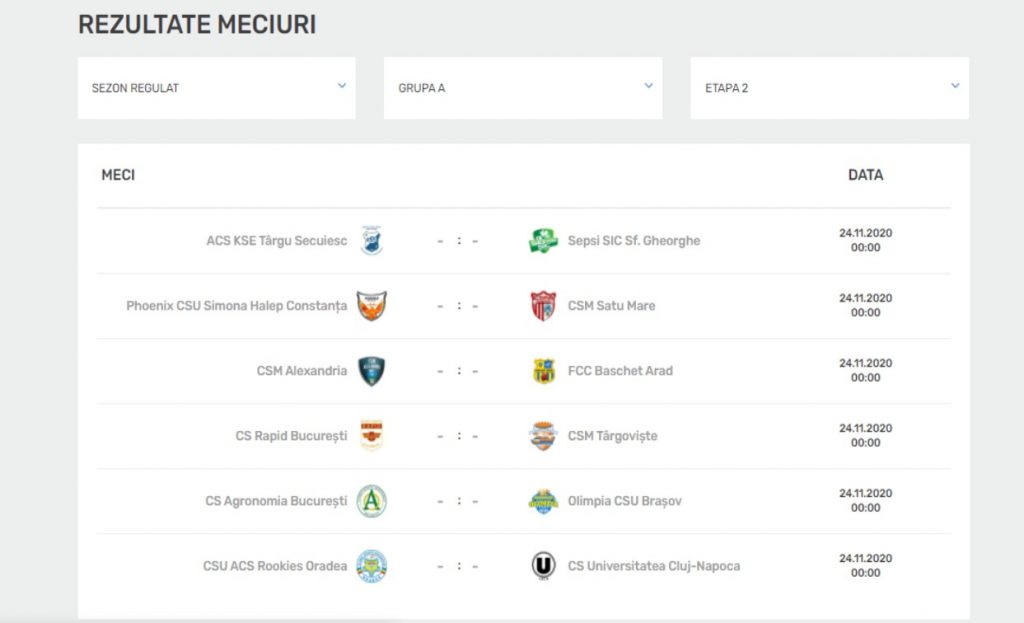Image resolution: width=1024 pixels, height=623 pixels.
Task: Click the CSU ACS Rookies Oradea logo
Action: (371, 566)
